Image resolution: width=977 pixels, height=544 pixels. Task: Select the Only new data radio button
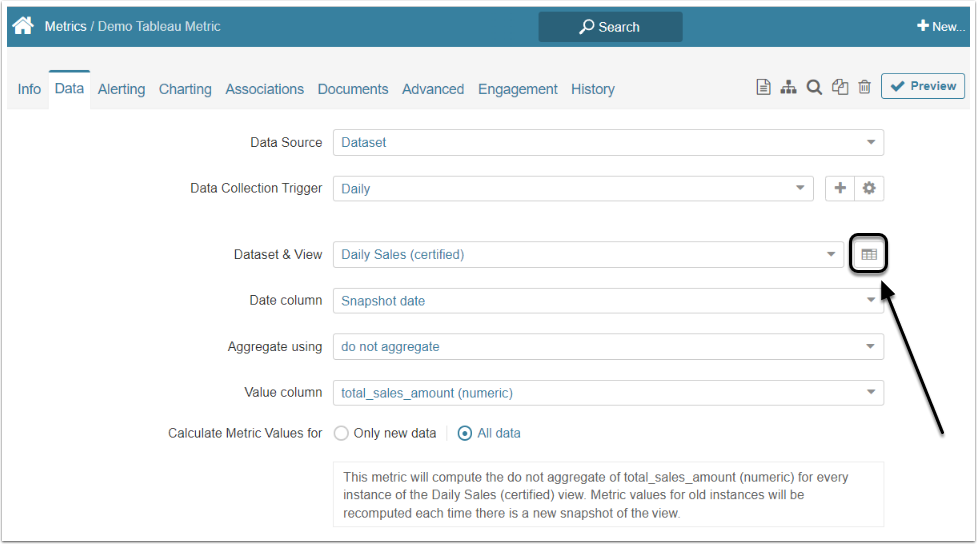point(341,434)
